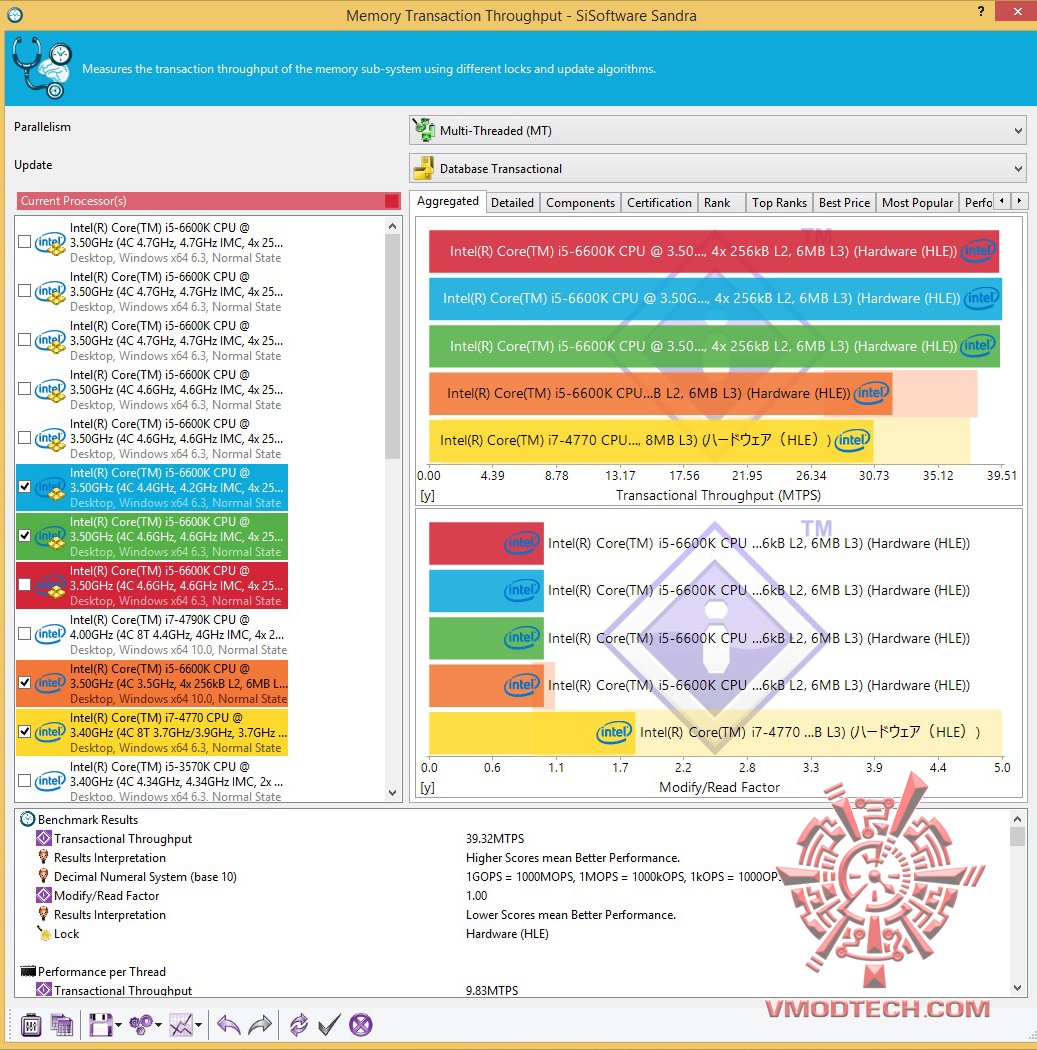
Task: Click the Lock key icon in results
Action: click(44, 933)
